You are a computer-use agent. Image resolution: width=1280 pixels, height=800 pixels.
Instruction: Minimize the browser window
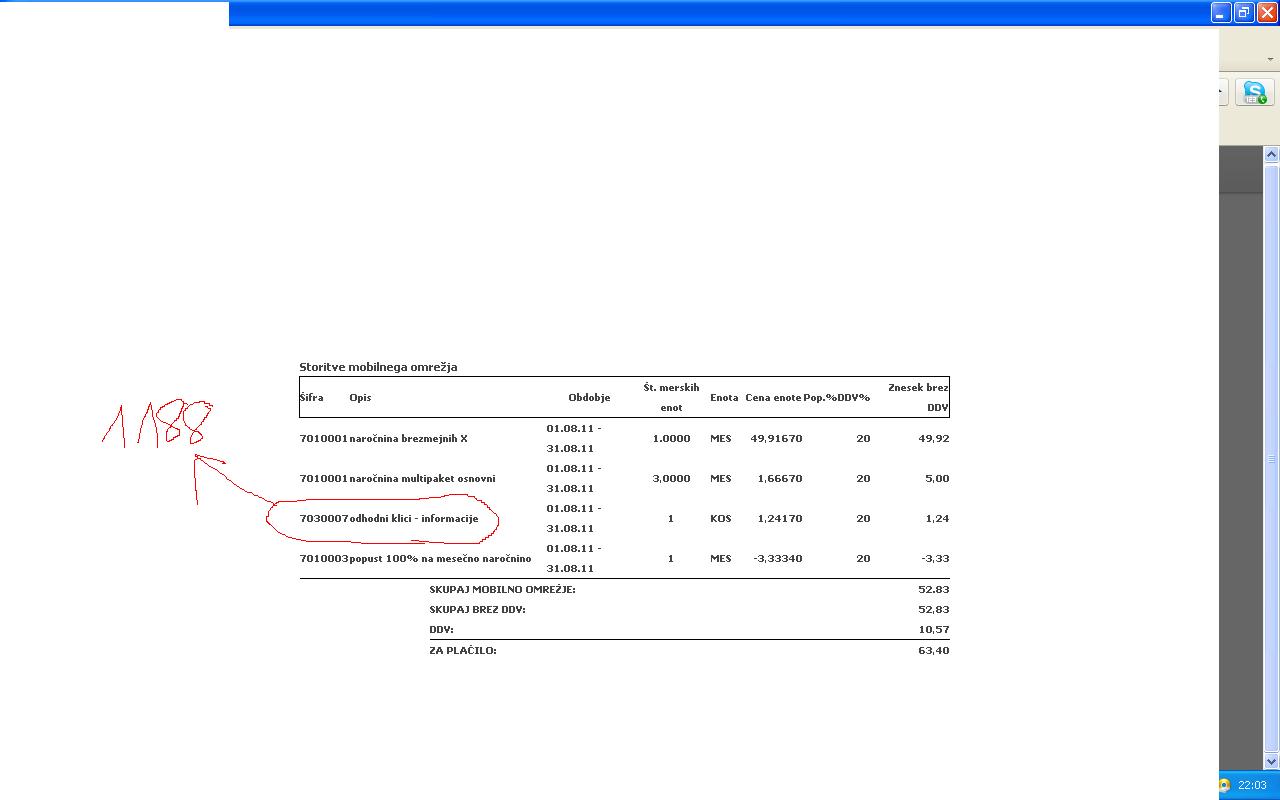(1220, 12)
